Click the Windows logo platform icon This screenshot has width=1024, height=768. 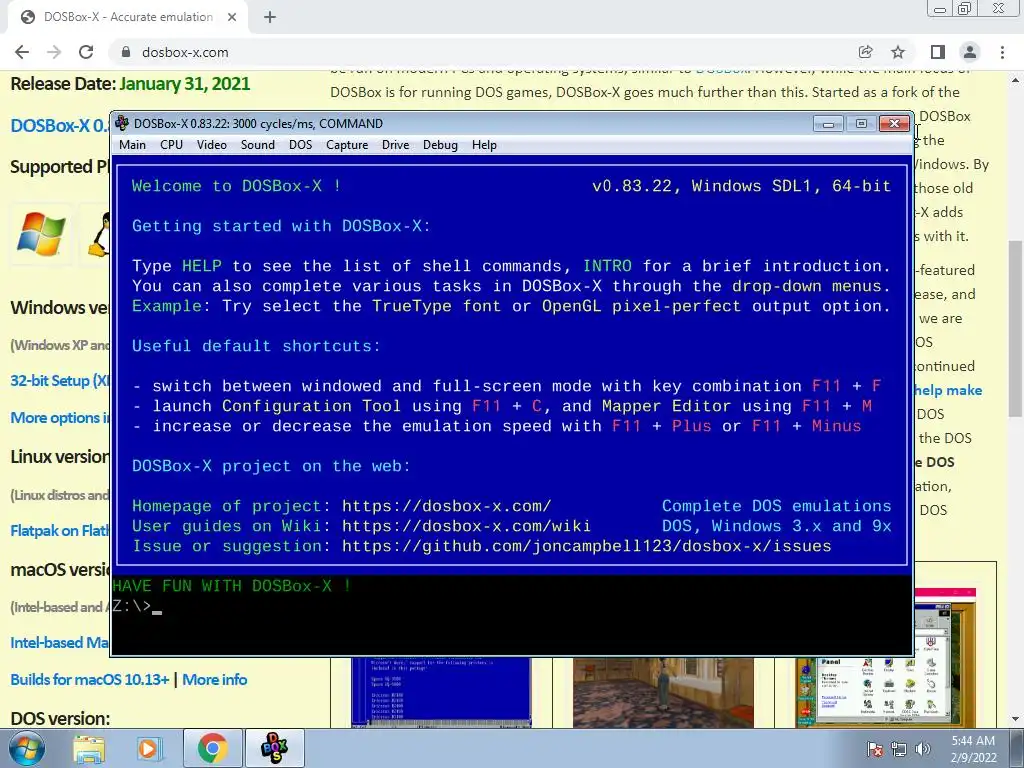tap(41, 234)
